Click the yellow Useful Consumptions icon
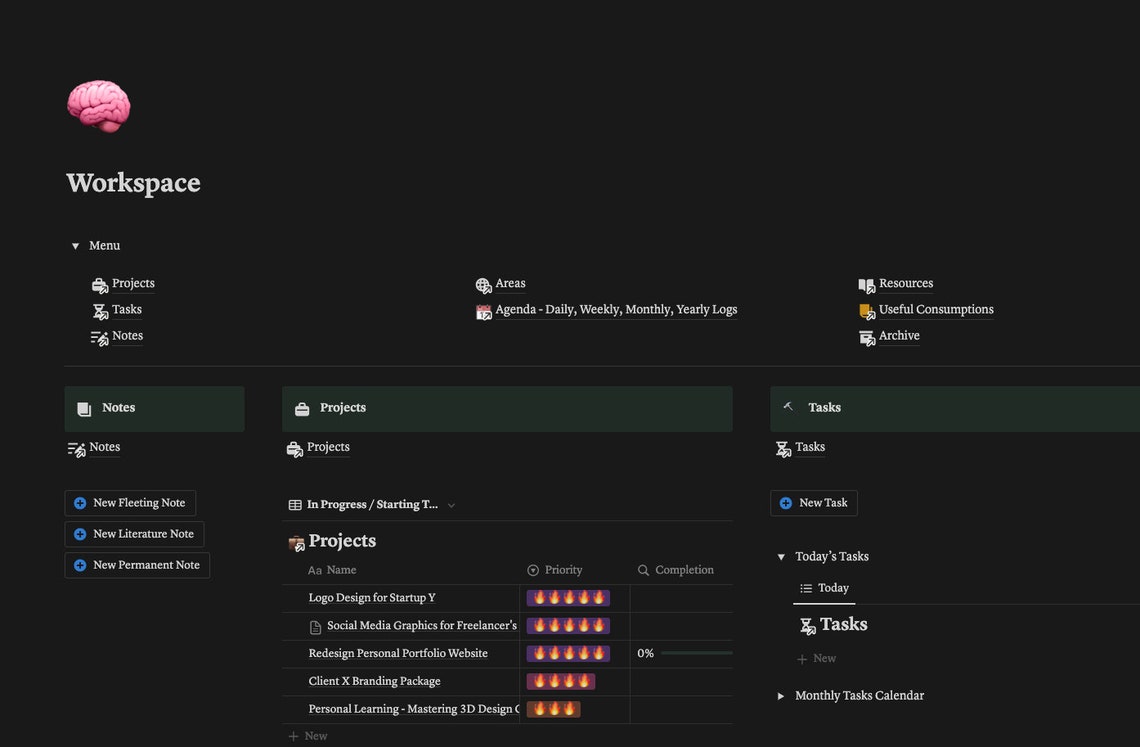Screen dimensions: 1140x747 click(867, 311)
